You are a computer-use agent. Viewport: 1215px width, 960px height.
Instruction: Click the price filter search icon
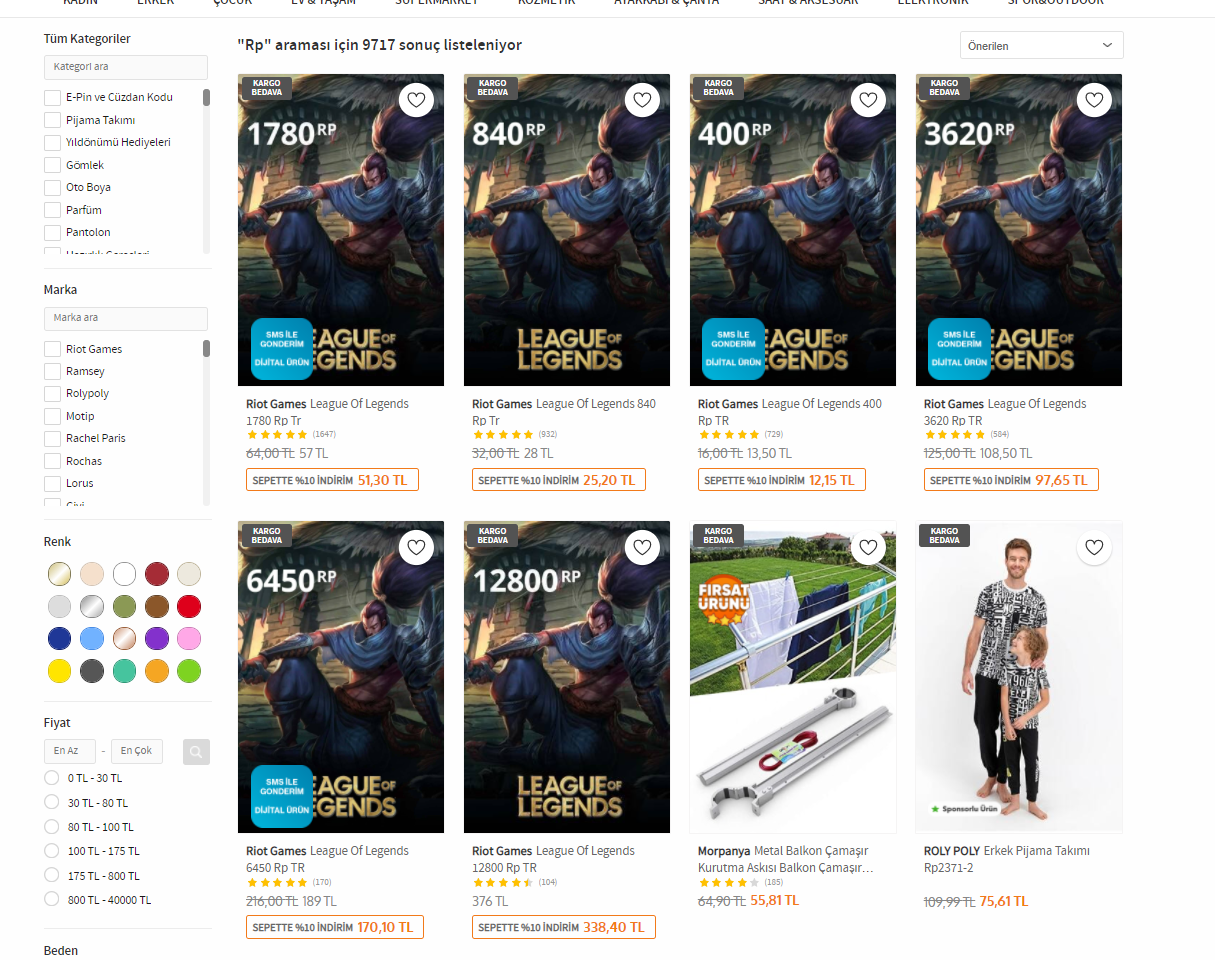(x=196, y=751)
